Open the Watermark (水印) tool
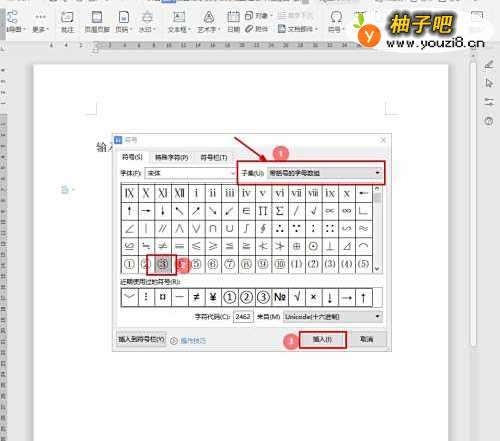The height and width of the screenshot is (441, 500). pyautogui.click(x=147, y=22)
